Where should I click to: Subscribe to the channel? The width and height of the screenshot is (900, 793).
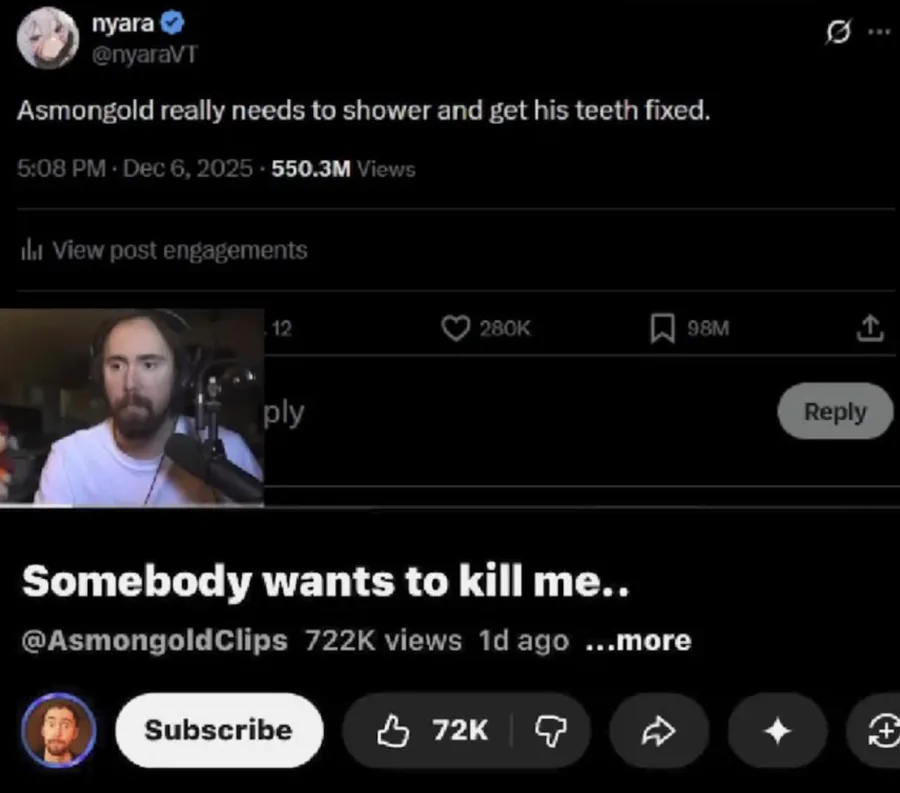pyautogui.click(x=218, y=730)
